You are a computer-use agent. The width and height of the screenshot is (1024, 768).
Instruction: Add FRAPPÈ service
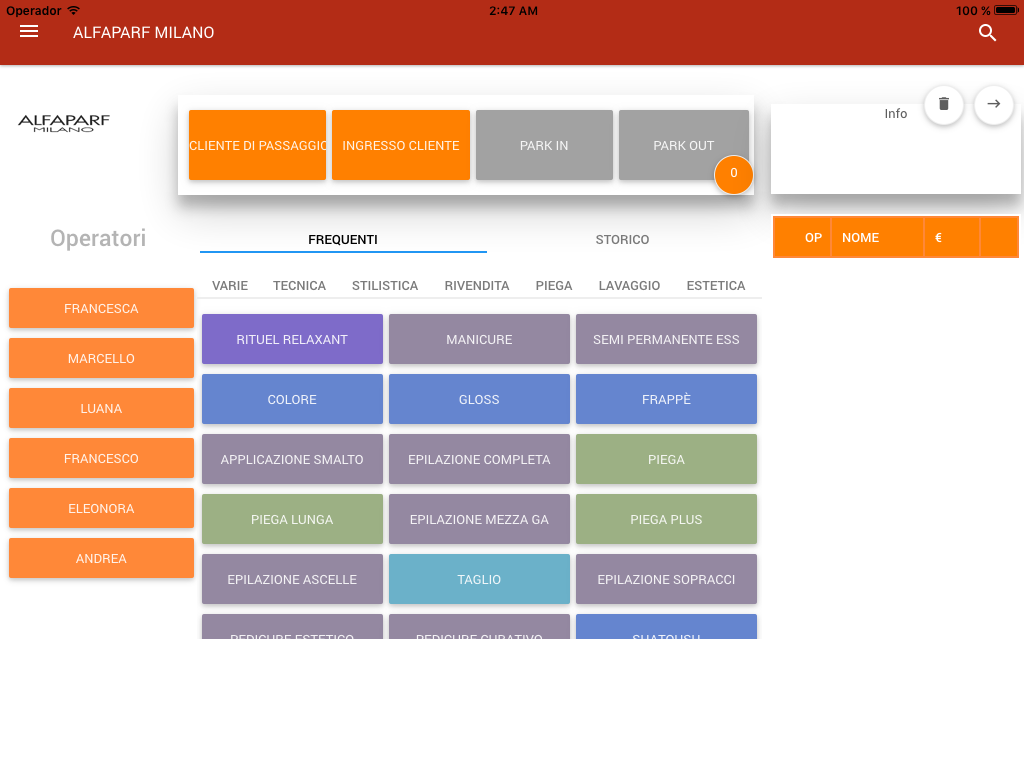point(666,400)
